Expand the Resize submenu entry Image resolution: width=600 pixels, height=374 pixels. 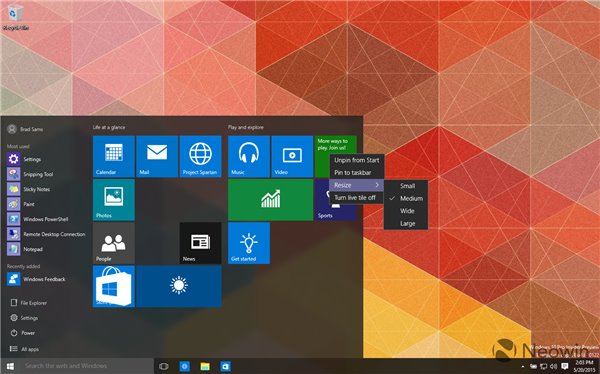click(x=356, y=185)
